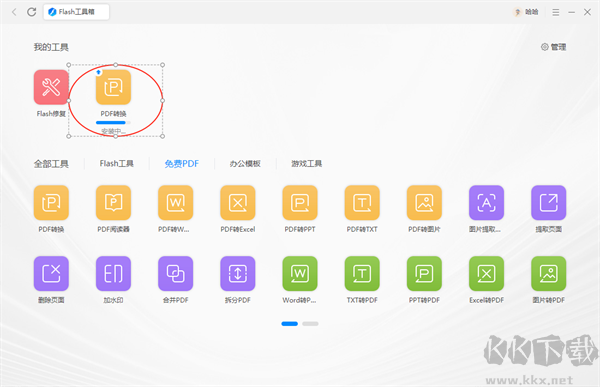Open the 删除页面 tool
This screenshot has width=600, height=387.
click(51, 274)
